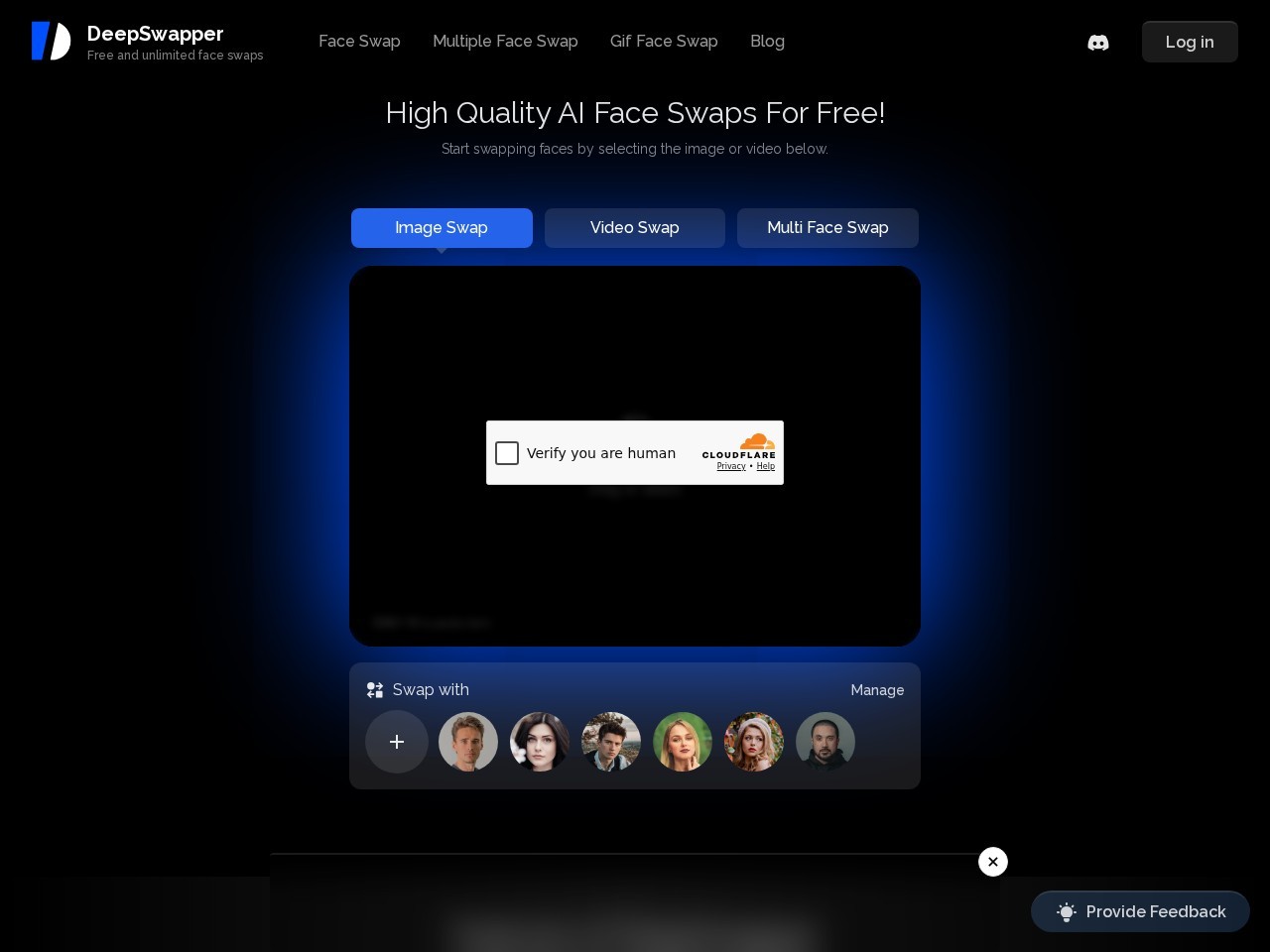Switch to the Video Swap tab

tap(635, 228)
